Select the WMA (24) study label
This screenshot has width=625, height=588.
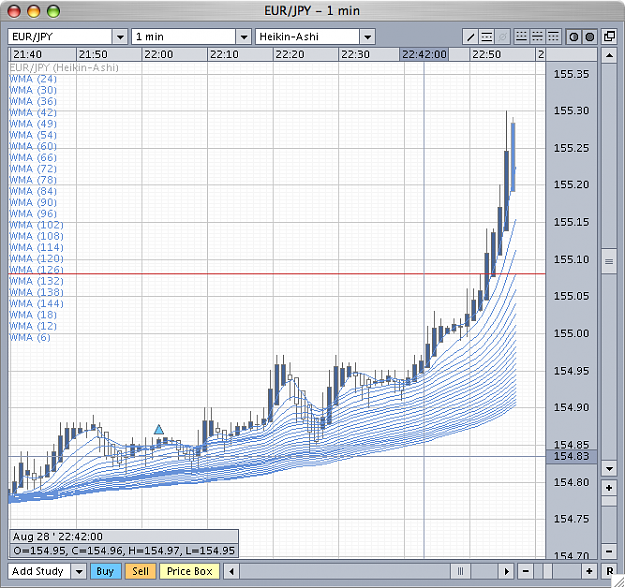pos(33,79)
